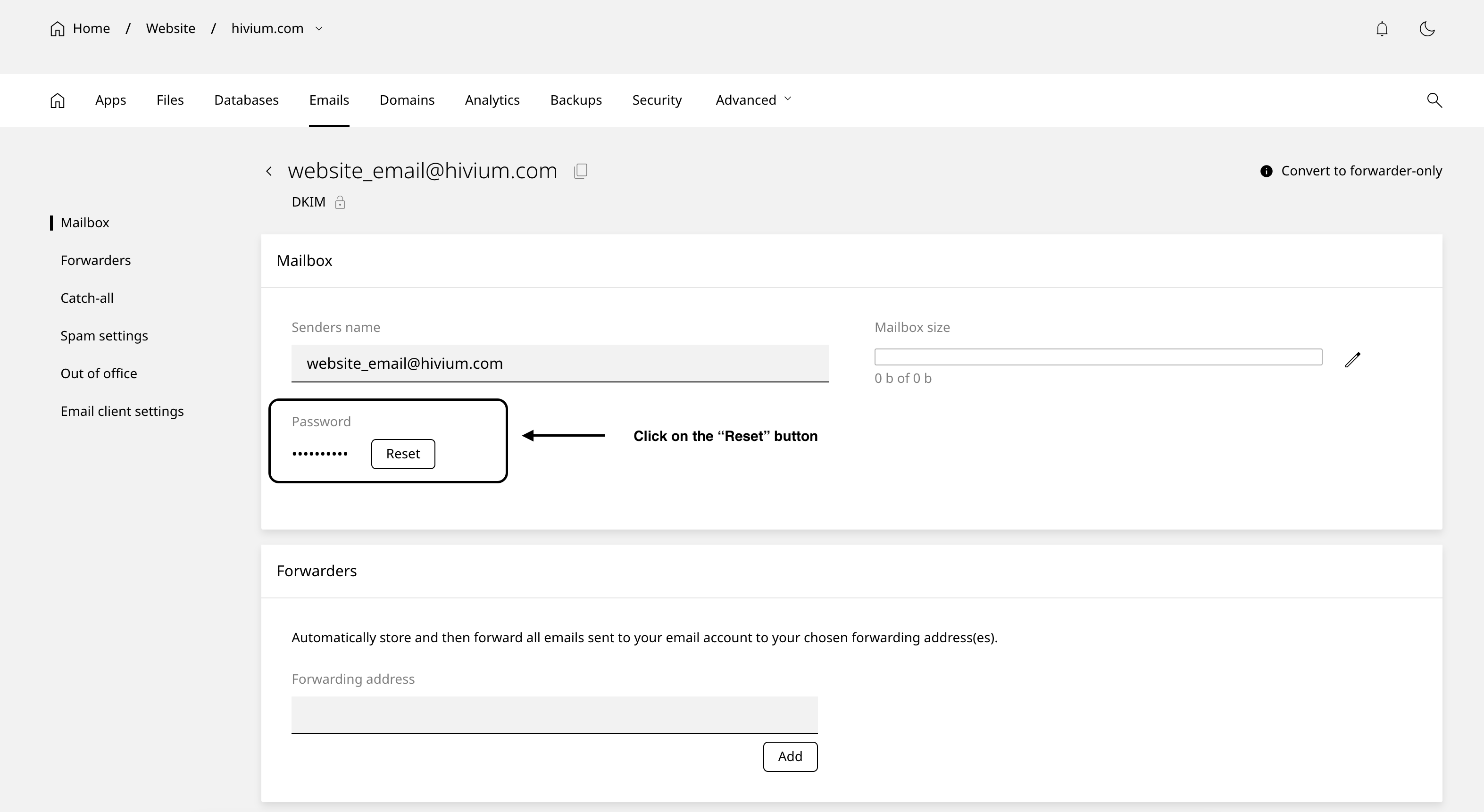Click home icon in navigation bar
This screenshot has width=1484, height=812.
point(58,100)
